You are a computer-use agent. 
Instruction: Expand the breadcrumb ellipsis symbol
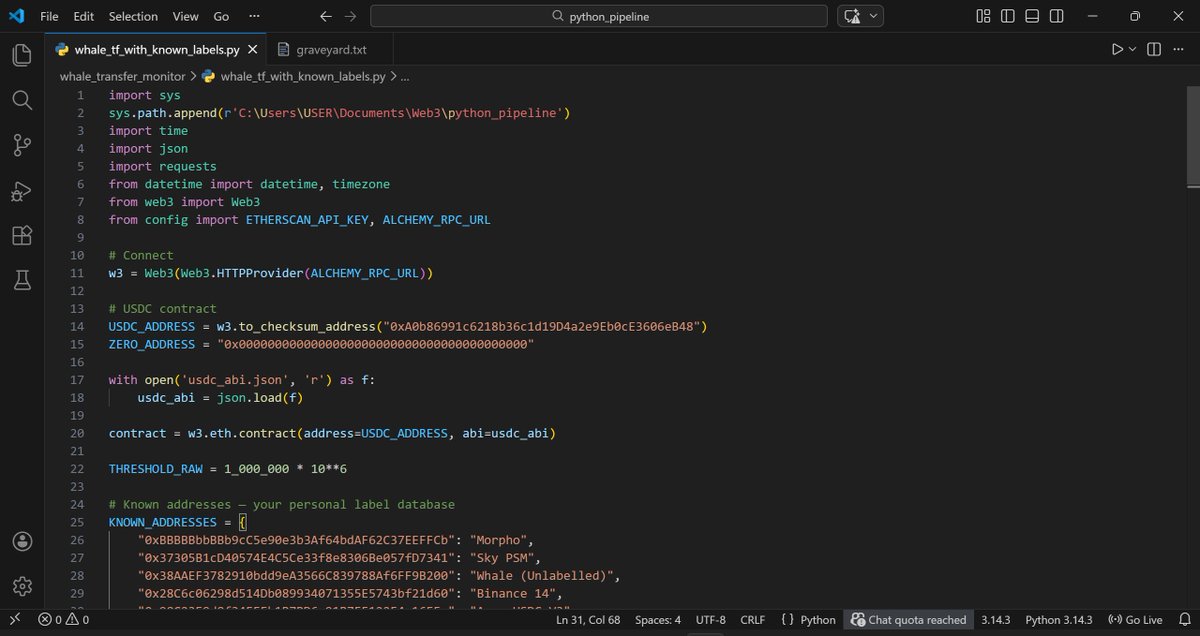tap(404, 76)
